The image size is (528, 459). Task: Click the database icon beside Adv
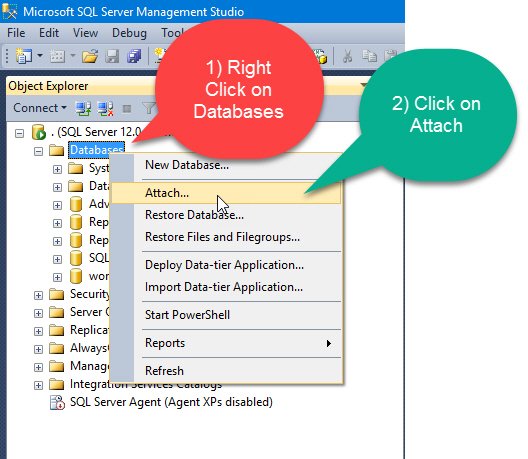(76, 204)
